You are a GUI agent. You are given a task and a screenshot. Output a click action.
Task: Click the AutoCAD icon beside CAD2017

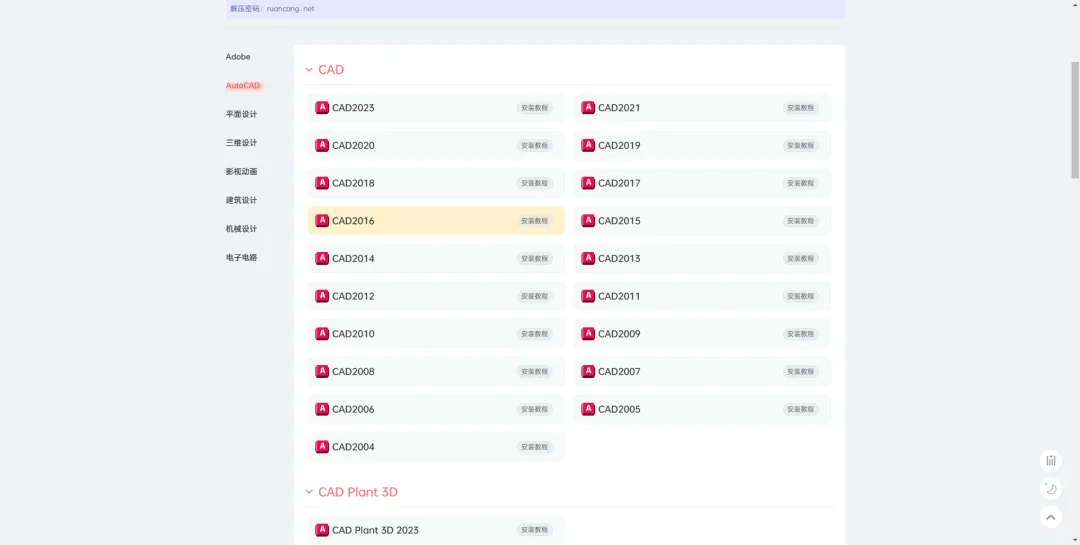pos(588,183)
